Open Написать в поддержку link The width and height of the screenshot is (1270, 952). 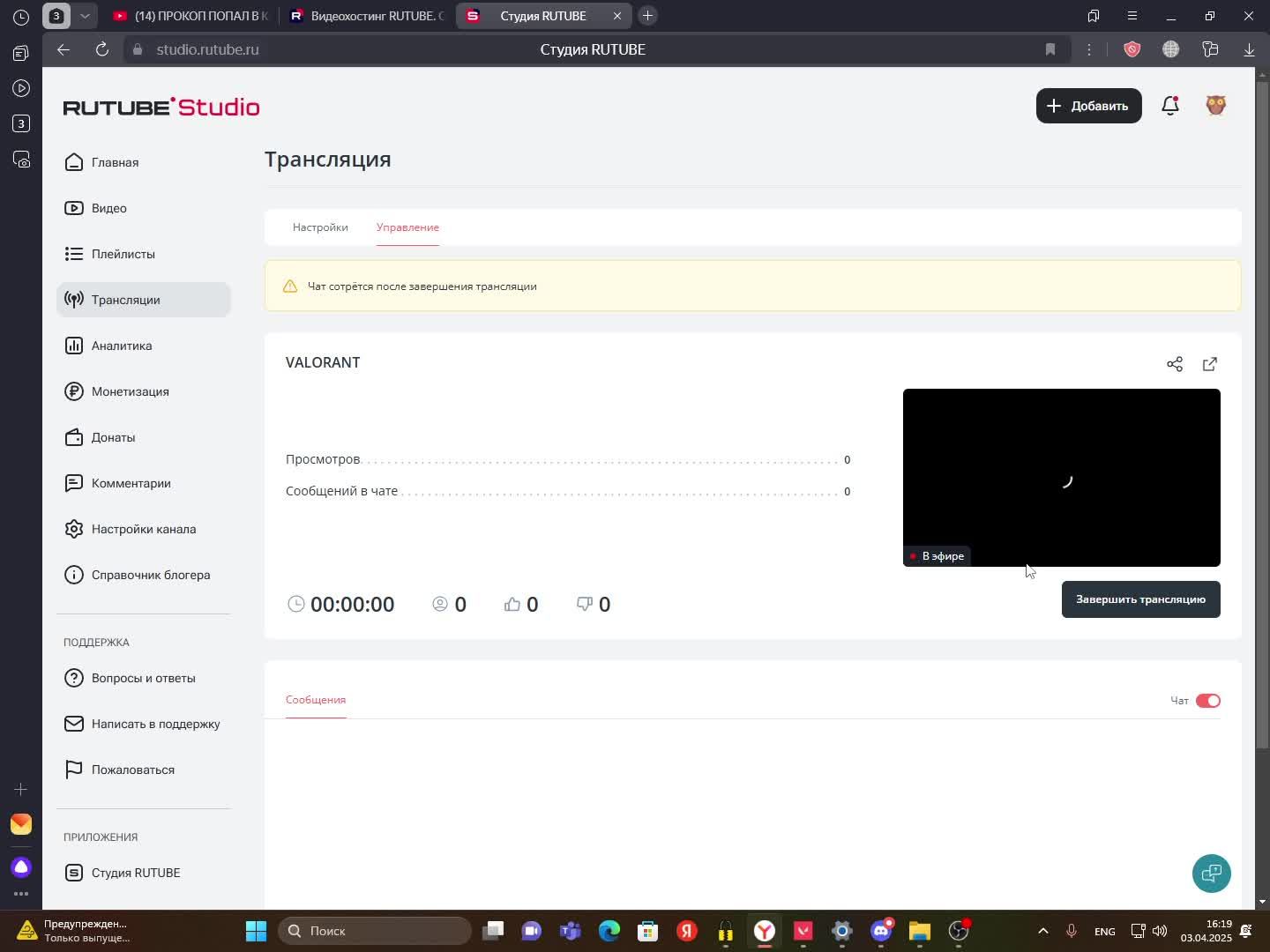point(143,724)
